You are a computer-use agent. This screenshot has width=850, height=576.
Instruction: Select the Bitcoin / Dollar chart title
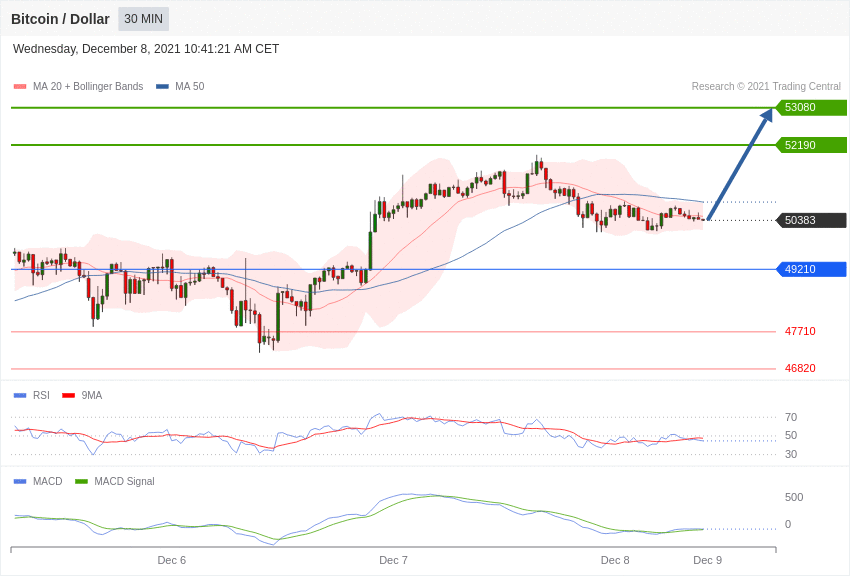tap(60, 19)
